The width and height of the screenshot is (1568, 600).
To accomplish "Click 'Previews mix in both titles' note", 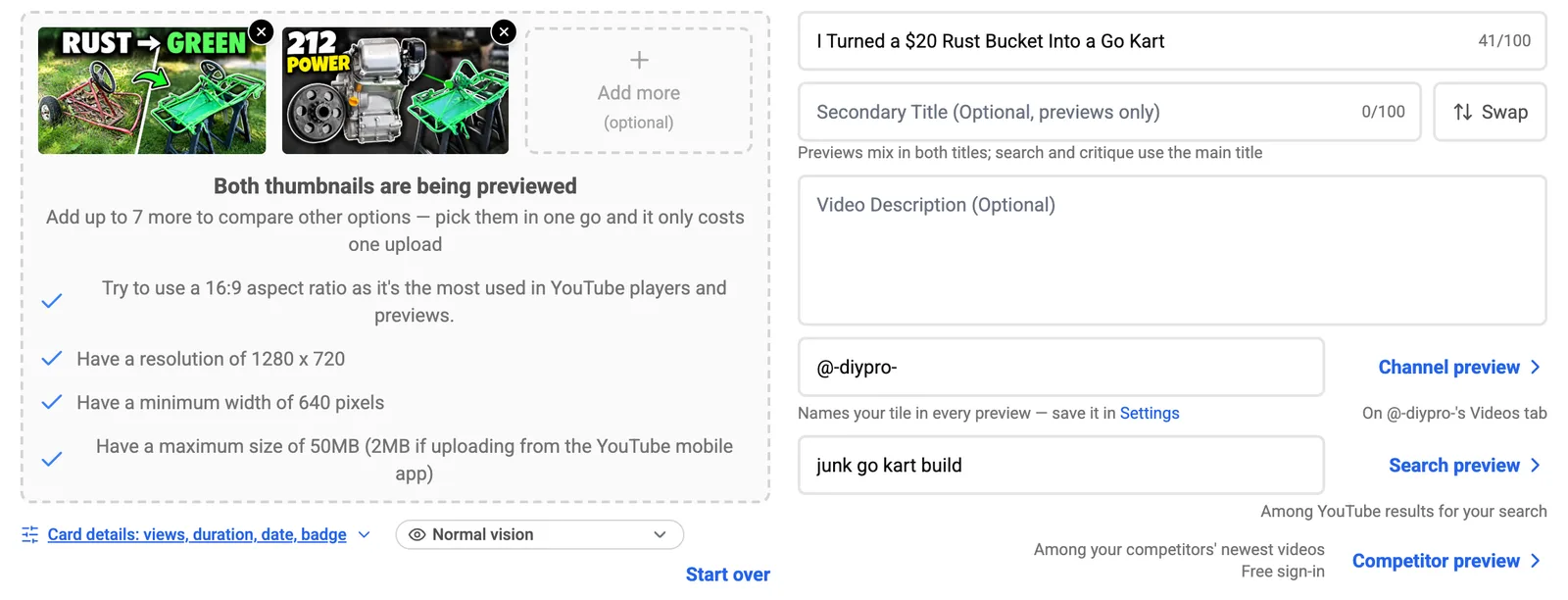I will point(1030,152).
